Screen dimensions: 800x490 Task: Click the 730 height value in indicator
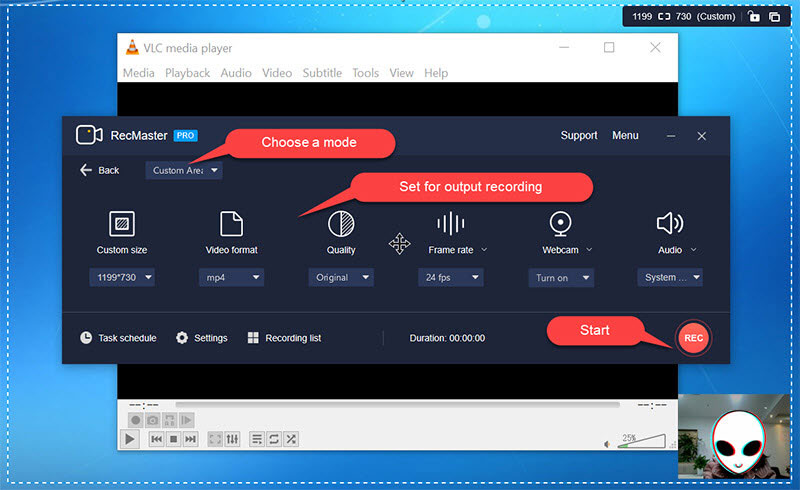click(684, 16)
